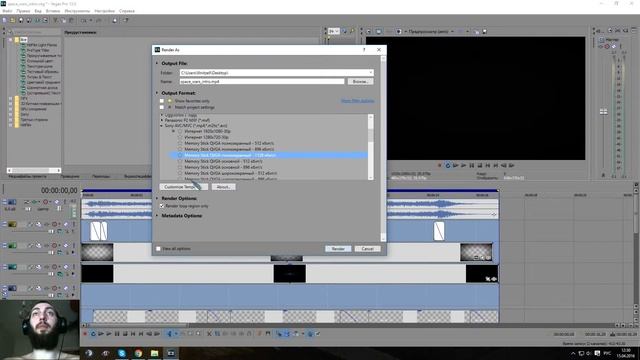This screenshot has height=360, width=640.
Task: Click the Cancel button
Action: click(x=367, y=249)
